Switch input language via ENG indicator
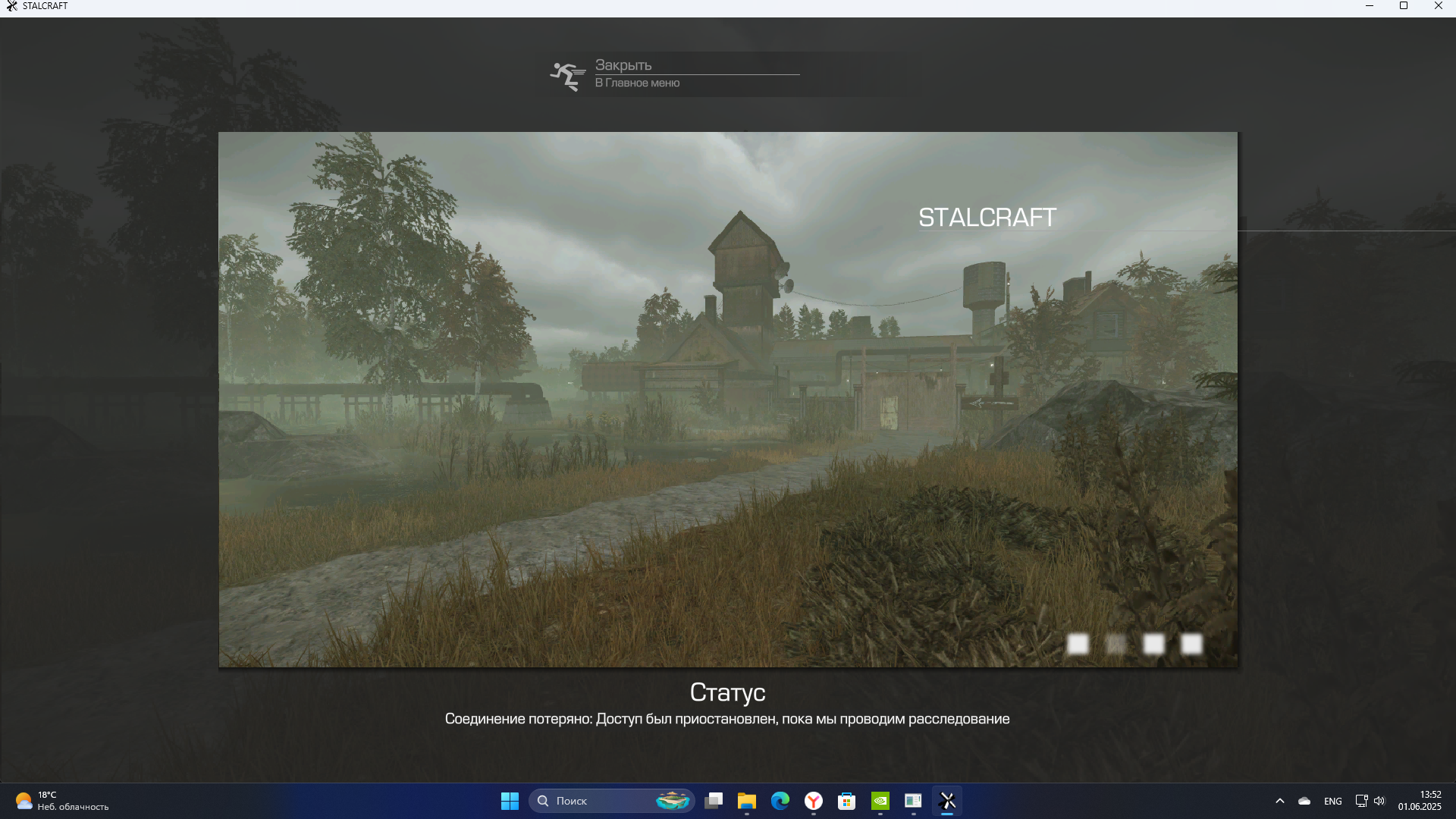1456x819 pixels. click(x=1333, y=801)
